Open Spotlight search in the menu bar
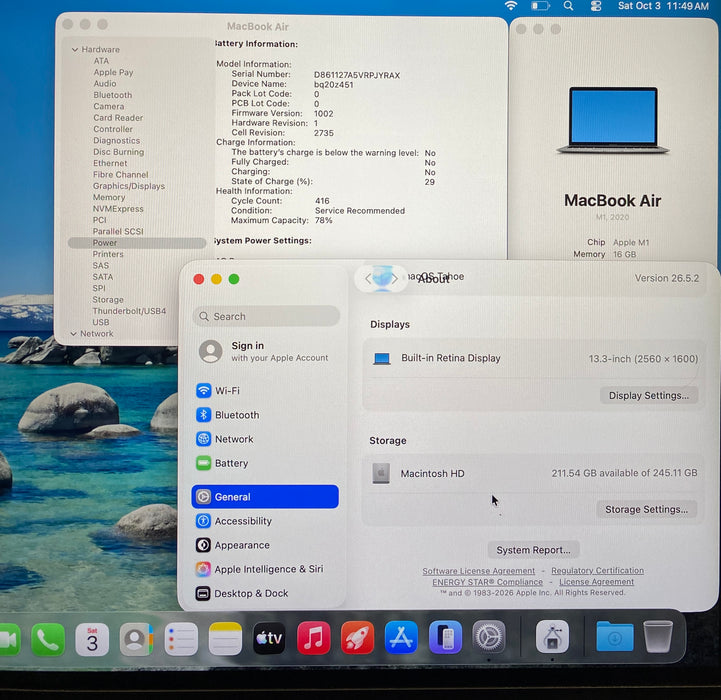The image size is (721, 700). point(568,6)
